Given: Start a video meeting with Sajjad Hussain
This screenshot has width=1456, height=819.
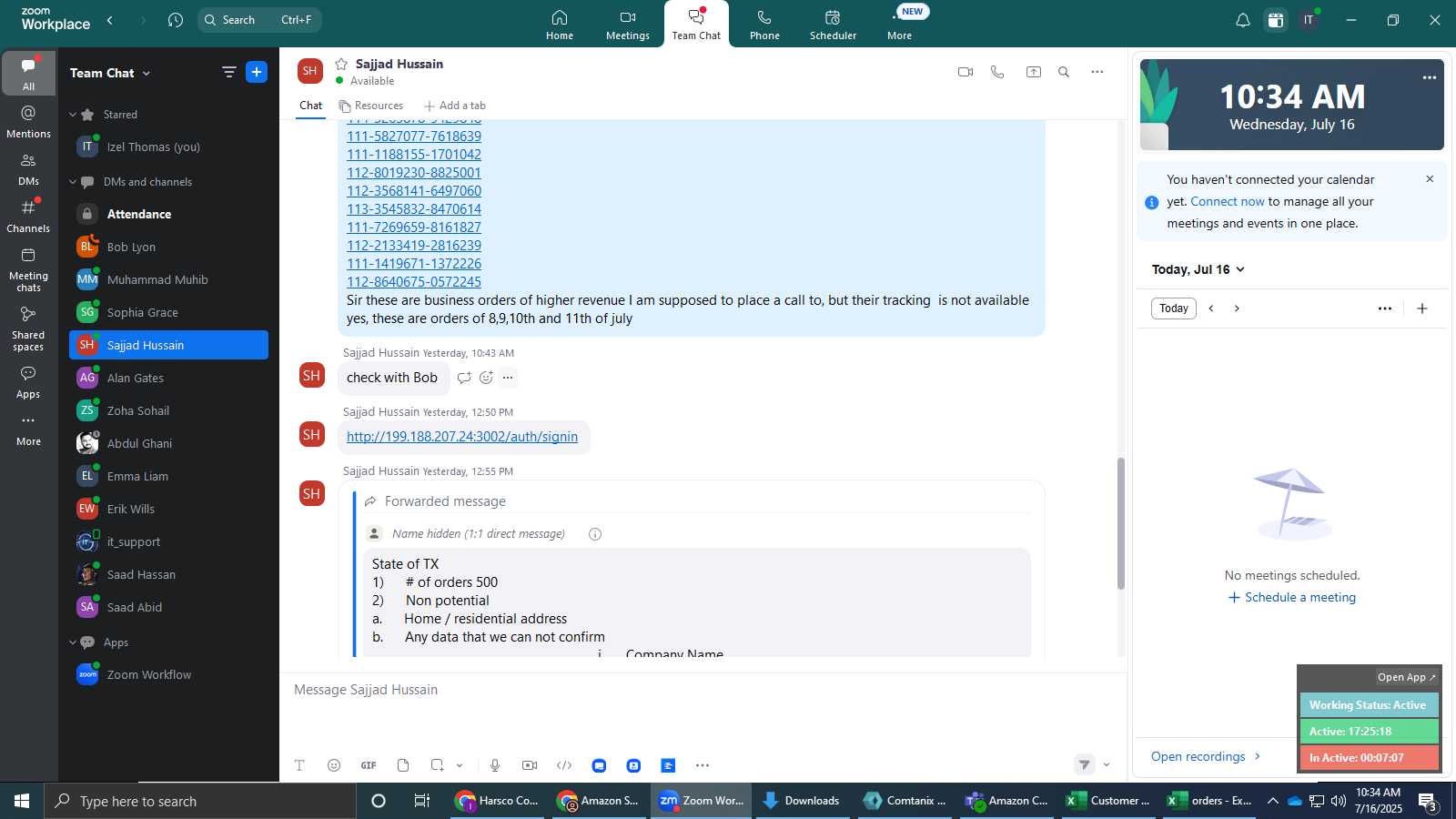Looking at the screenshot, I should tap(966, 72).
